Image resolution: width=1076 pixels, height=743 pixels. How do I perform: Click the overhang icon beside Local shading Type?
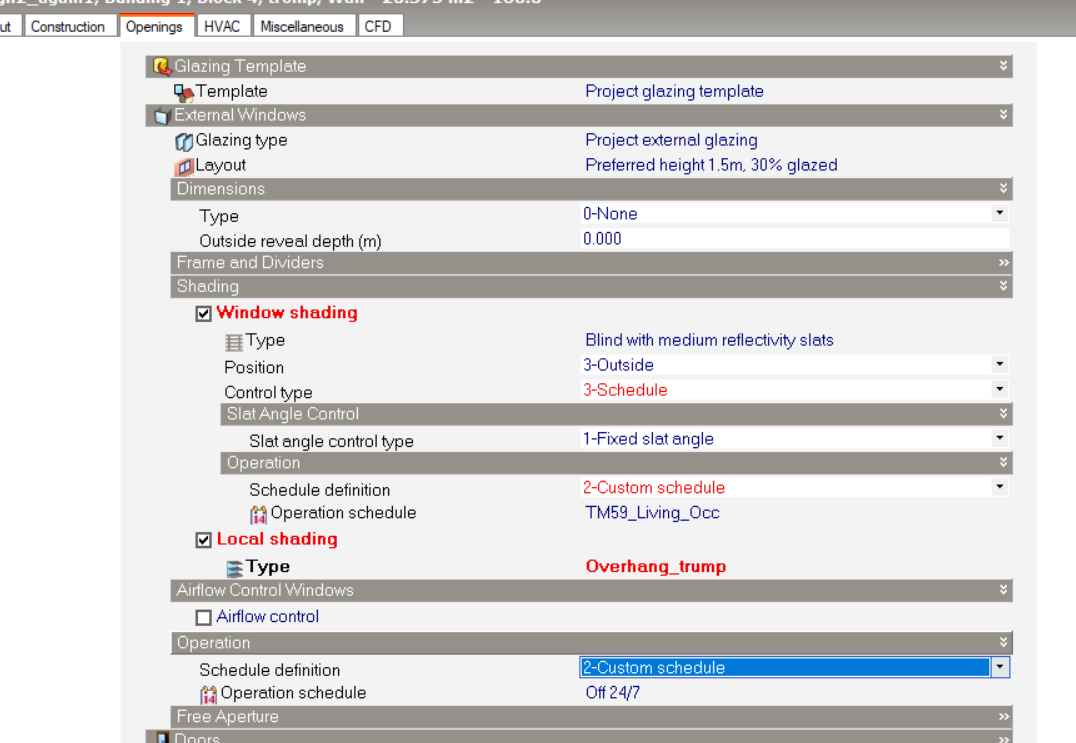pyautogui.click(x=234, y=568)
